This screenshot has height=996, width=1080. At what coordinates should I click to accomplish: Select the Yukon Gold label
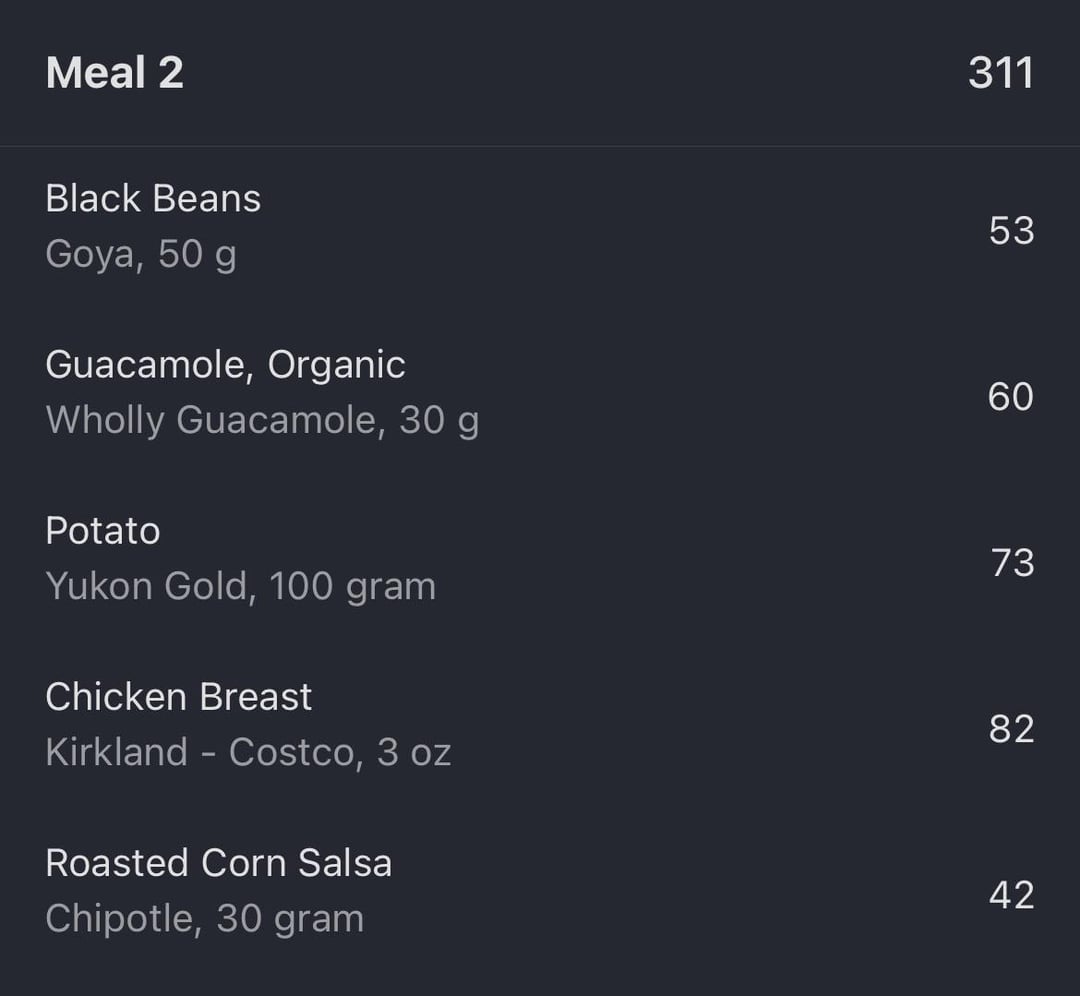(147, 586)
